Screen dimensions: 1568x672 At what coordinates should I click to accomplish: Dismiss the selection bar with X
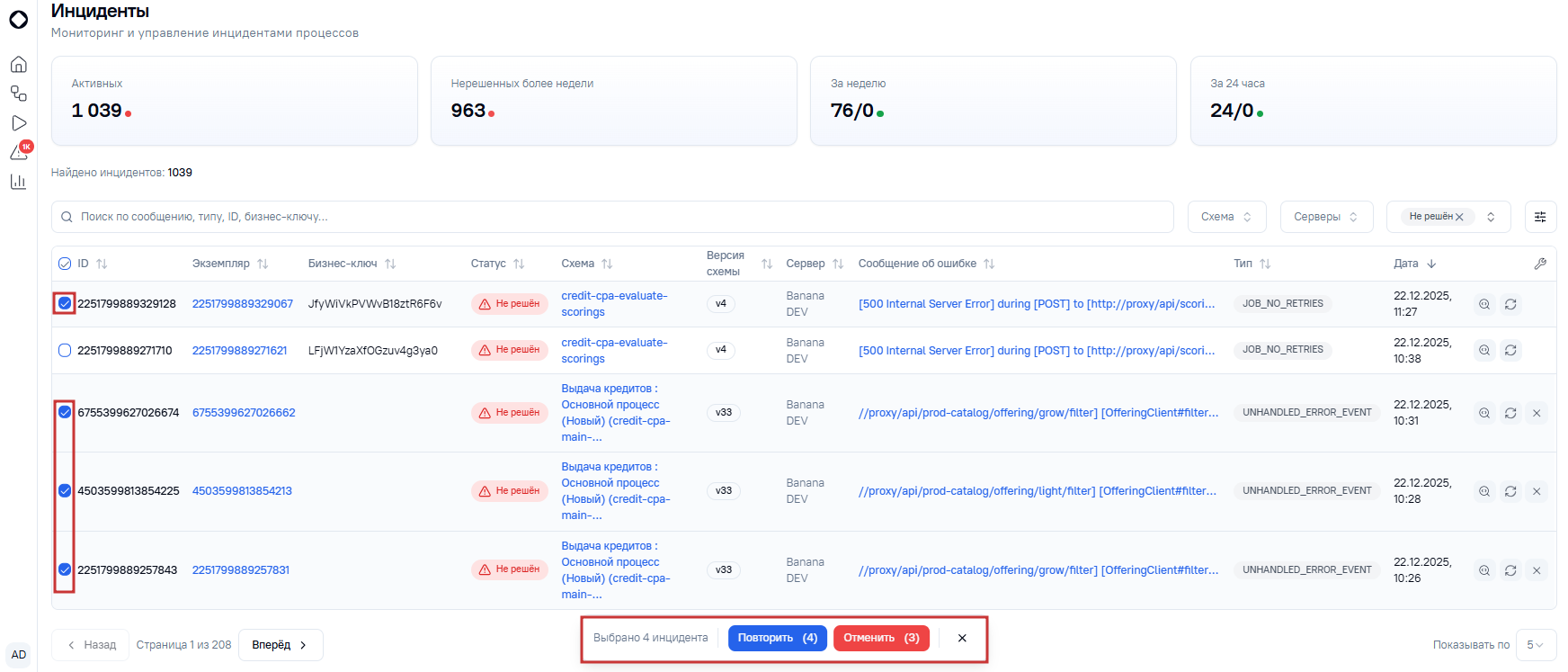tap(962, 638)
